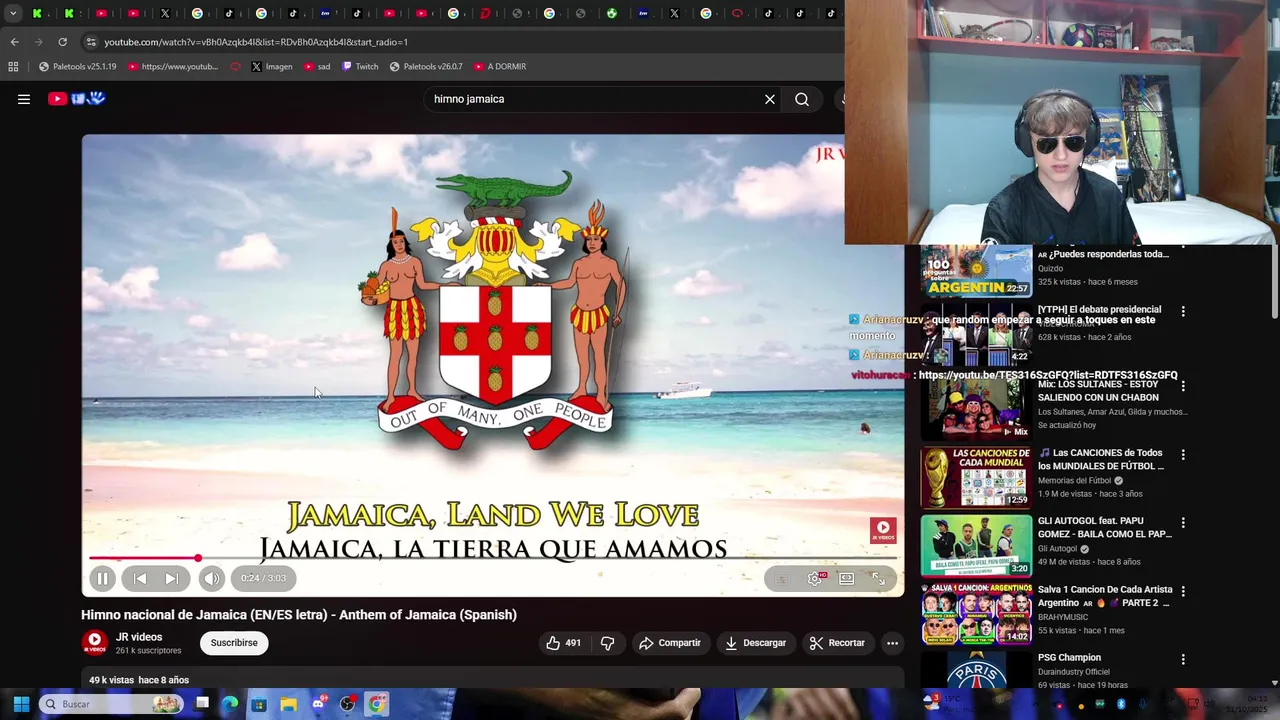Open the YouTube hamburger guide menu
Viewport: 1280px width, 720px height.
(24, 99)
